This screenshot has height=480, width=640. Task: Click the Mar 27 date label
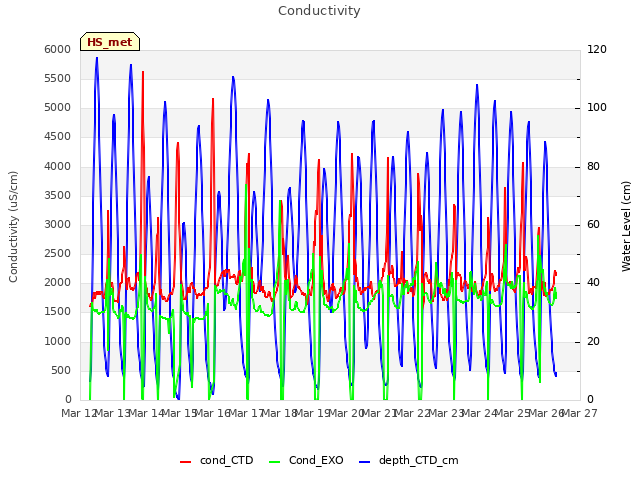[x=579, y=413]
